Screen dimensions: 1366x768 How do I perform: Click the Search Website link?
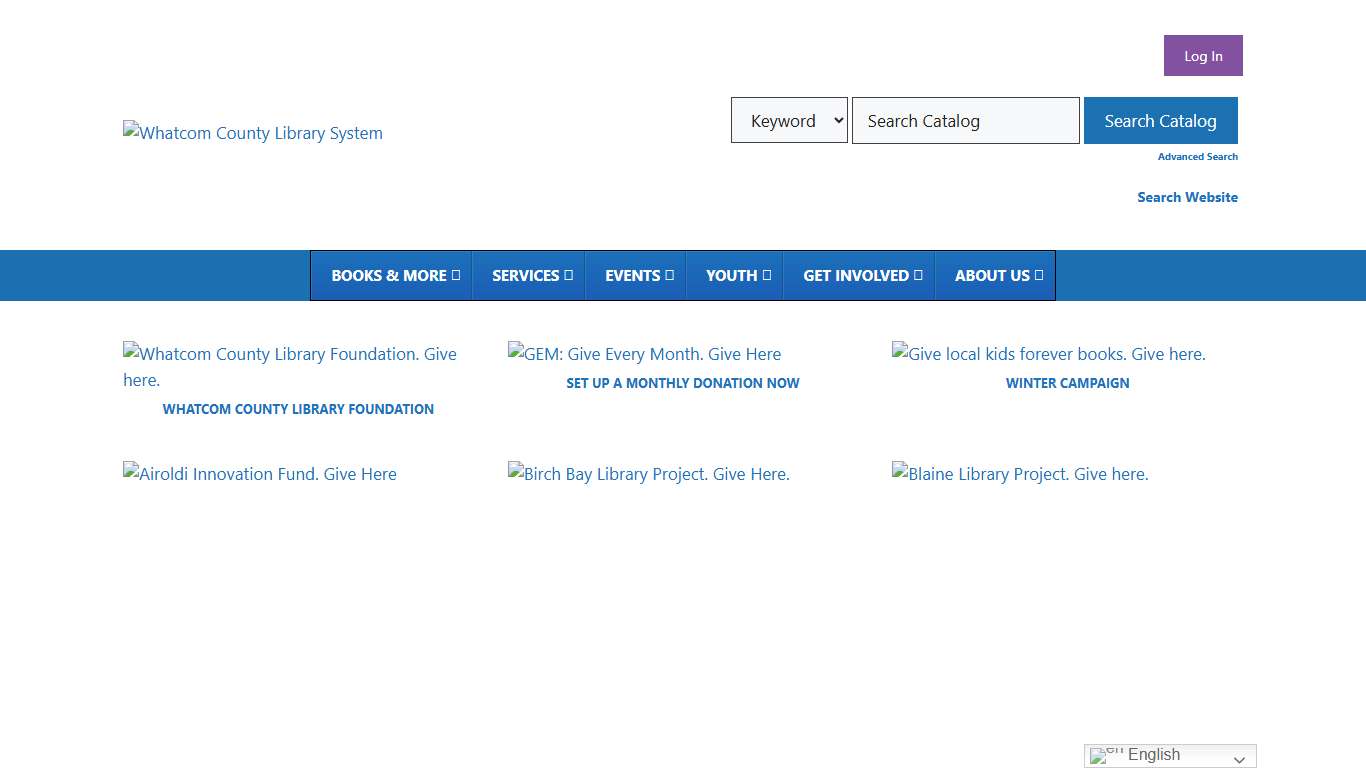[x=1187, y=197]
